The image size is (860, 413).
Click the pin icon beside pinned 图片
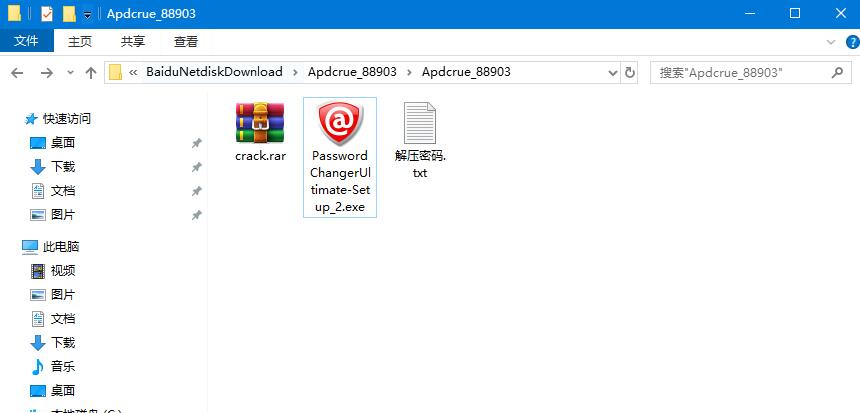(x=196, y=216)
